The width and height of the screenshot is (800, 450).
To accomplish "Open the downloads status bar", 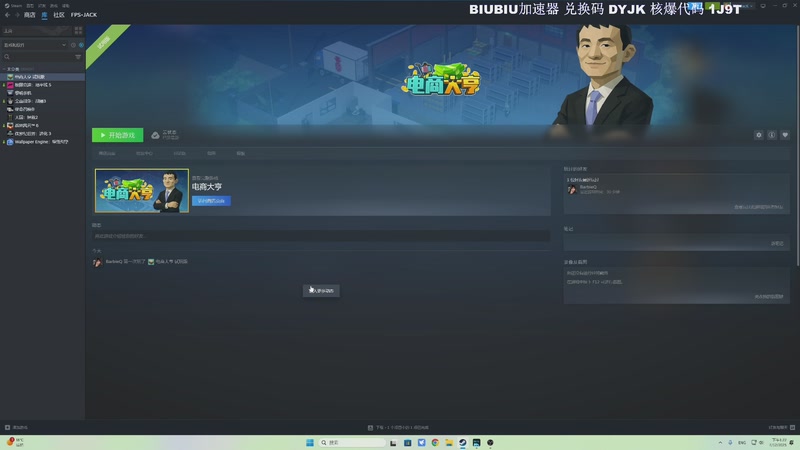I will coord(398,428).
